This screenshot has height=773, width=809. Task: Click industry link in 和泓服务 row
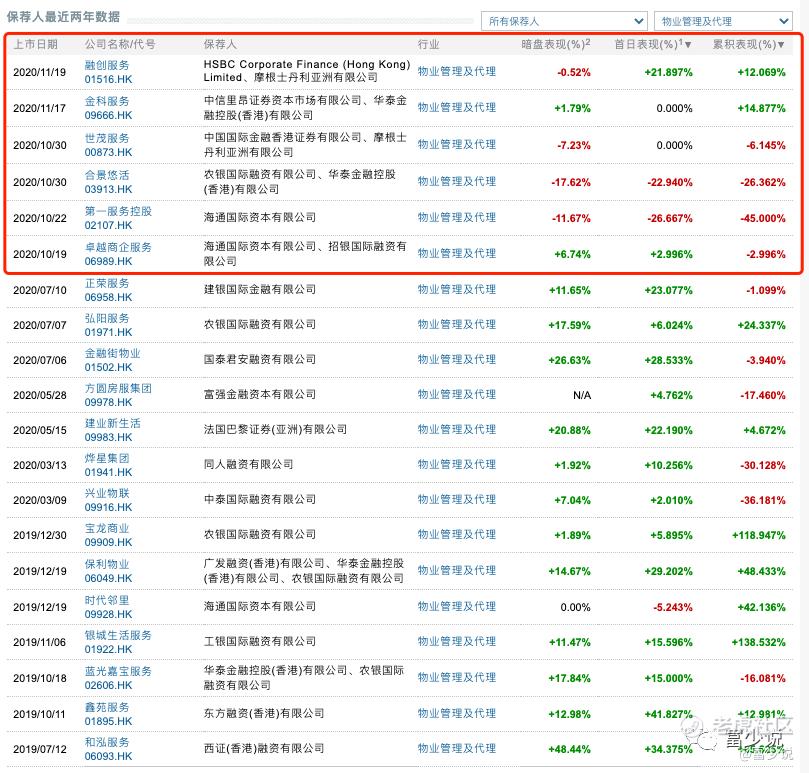click(457, 749)
